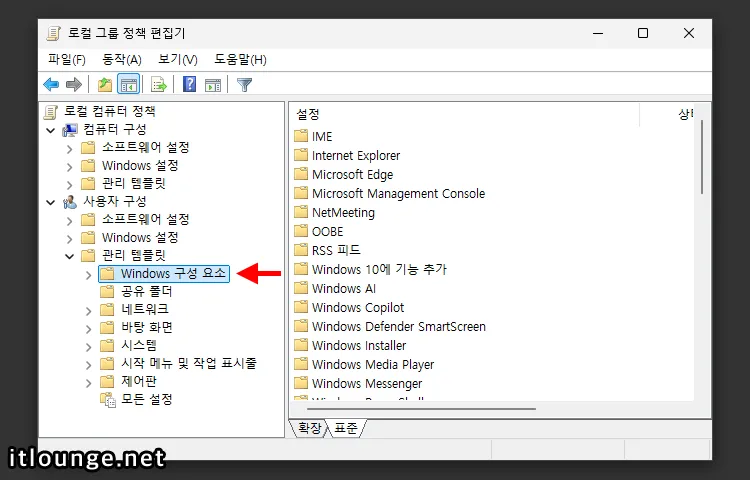Expand 시작 메뉴 및 작업 표시줄 node
The height and width of the screenshot is (480, 750).
click(88, 365)
